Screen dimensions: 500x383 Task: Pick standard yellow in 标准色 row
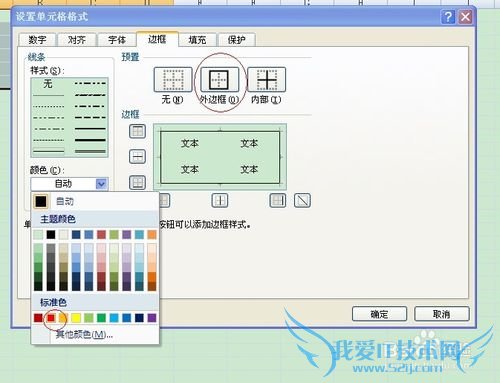pos(76,318)
